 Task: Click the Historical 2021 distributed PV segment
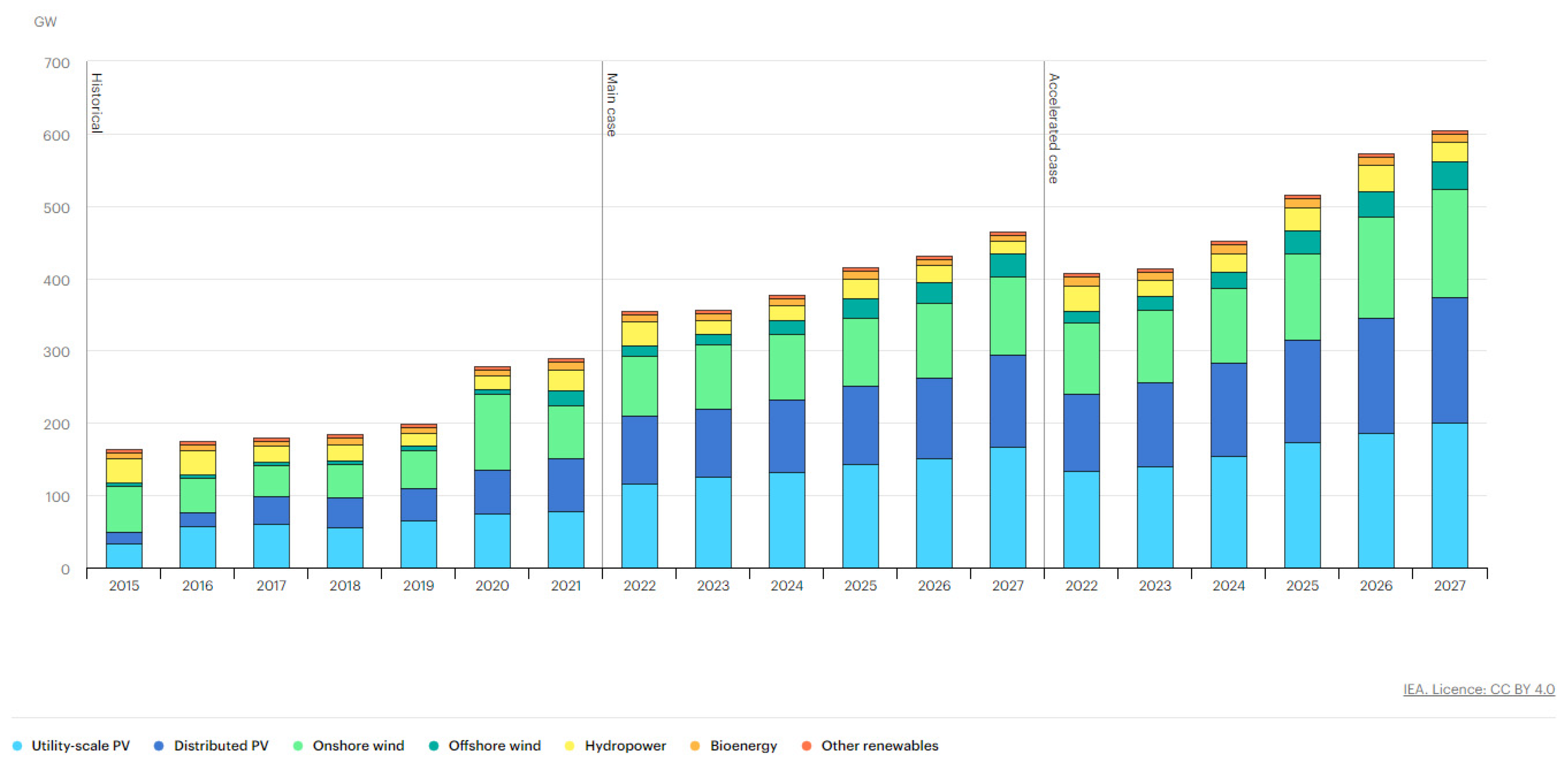point(566,485)
